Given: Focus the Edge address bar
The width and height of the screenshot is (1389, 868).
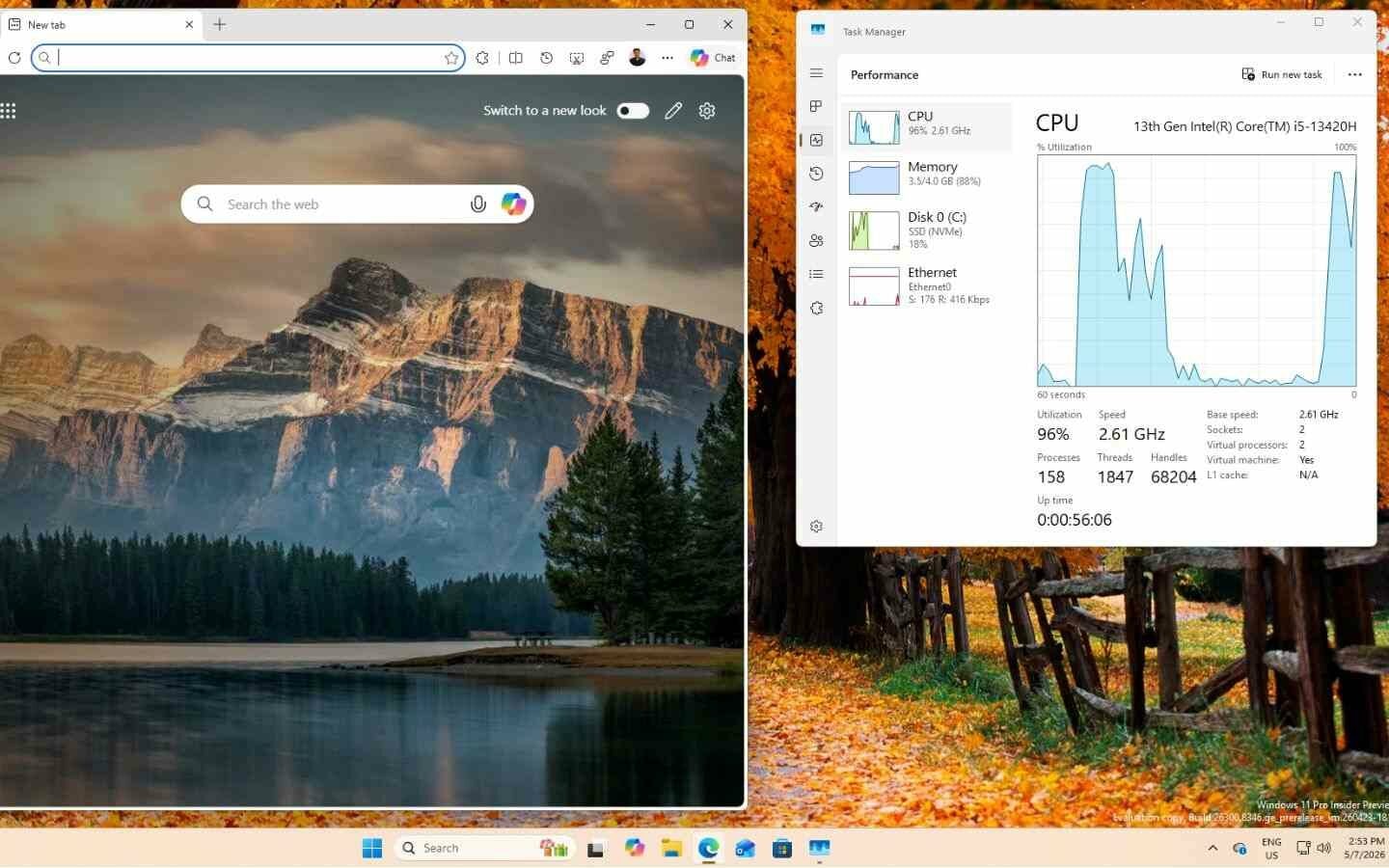Looking at the screenshot, I should tap(249, 58).
